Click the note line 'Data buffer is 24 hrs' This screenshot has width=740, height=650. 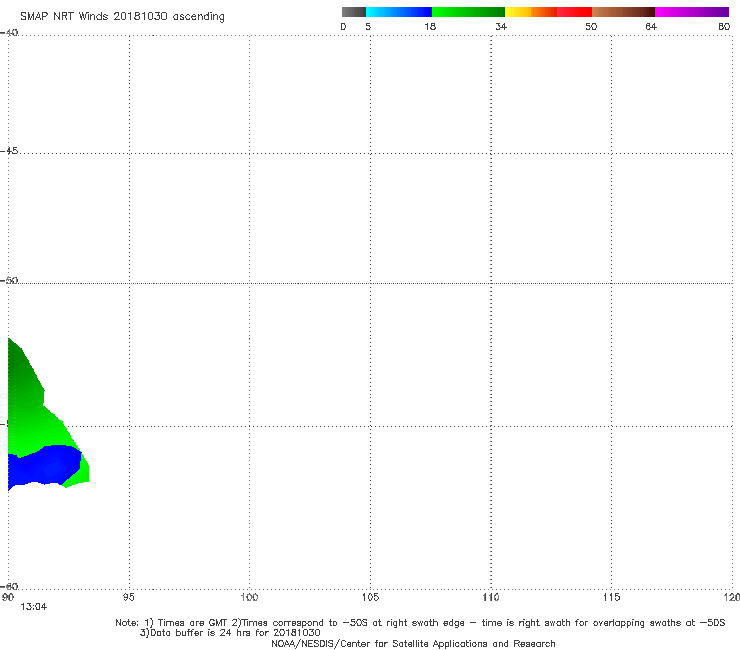[x=230, y=633]
